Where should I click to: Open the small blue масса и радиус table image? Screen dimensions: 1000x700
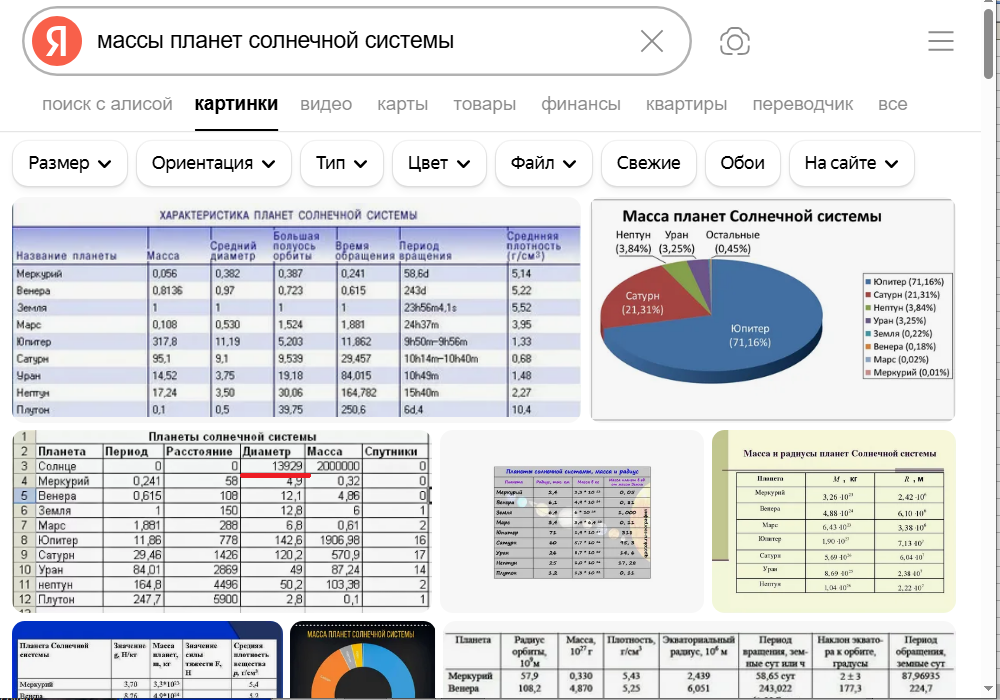click(572, 521)
